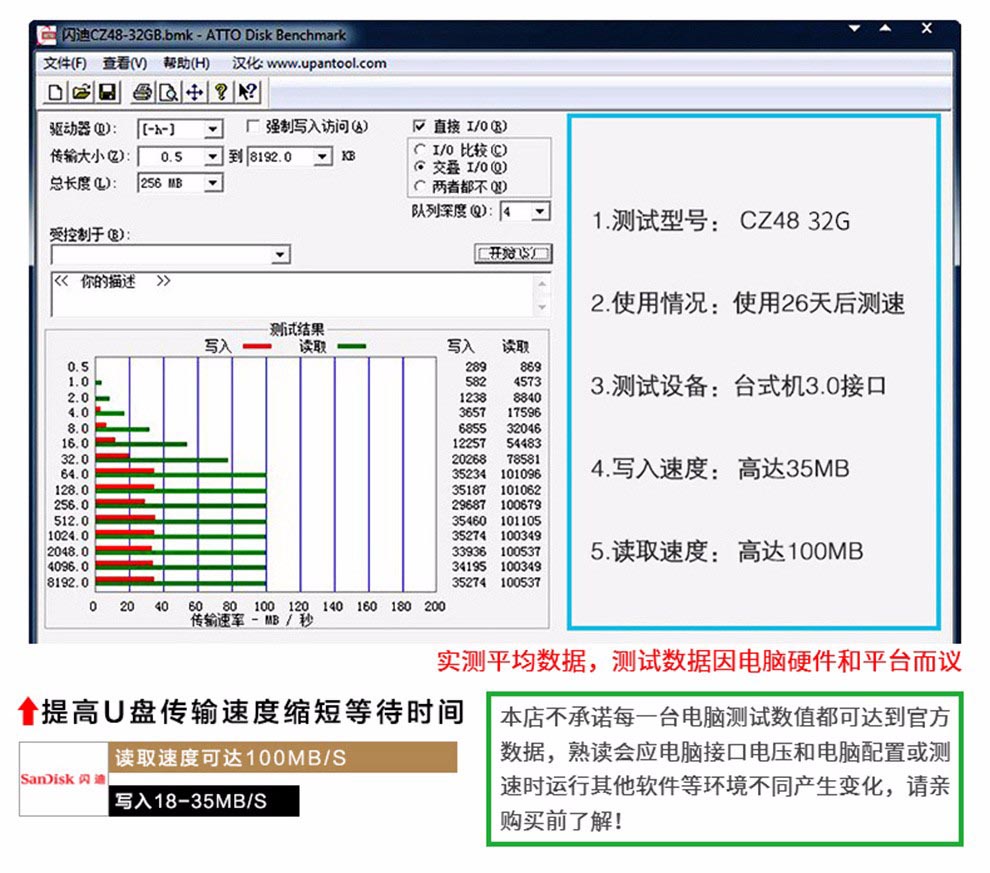The width and height of the screenshot is (990, 873).
Task: Click the four-arrow move toolbar icon
Action: [194, 92]
